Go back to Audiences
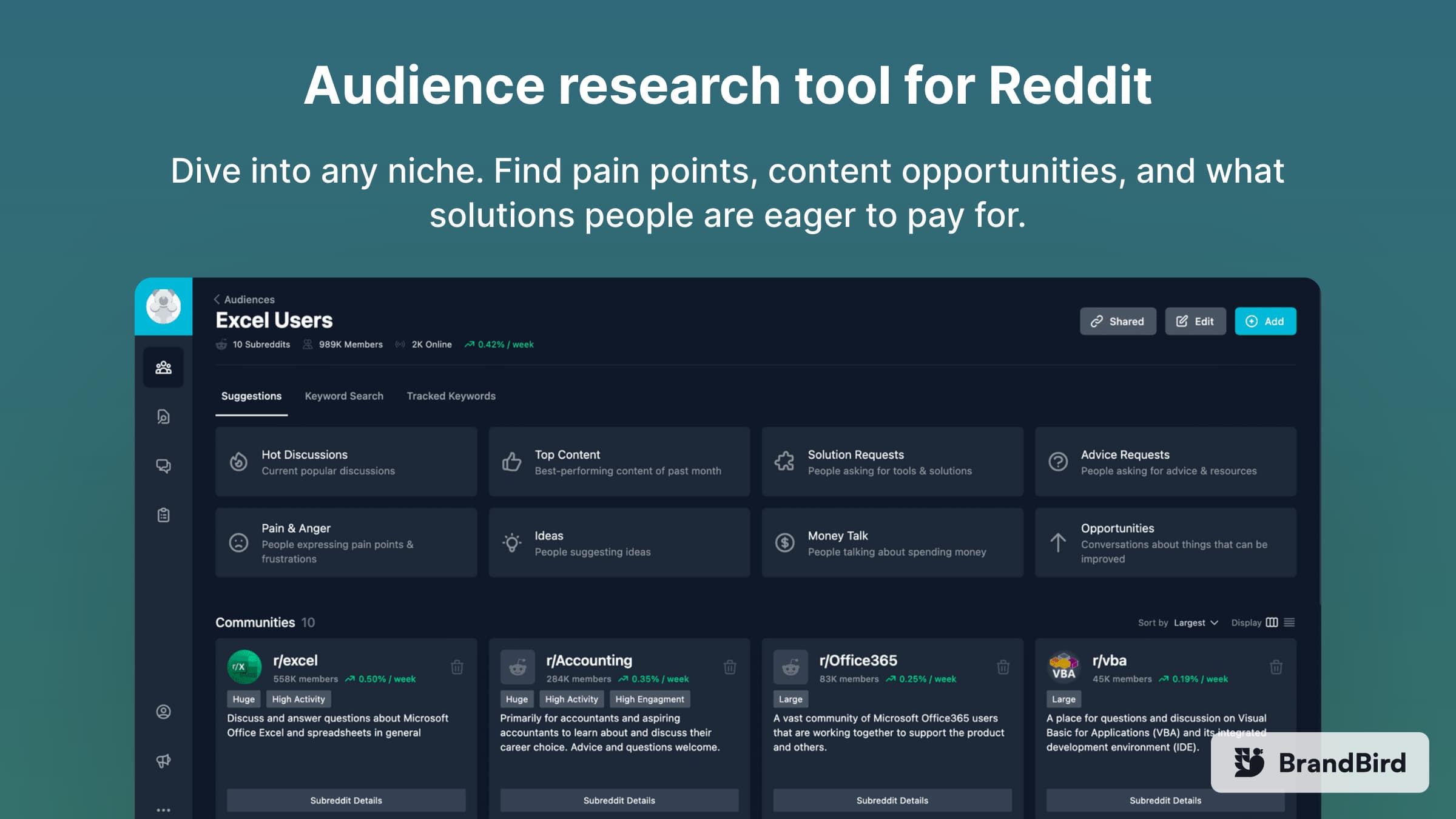Screen dimensions: 1456x819 click(x=244, y=300)
